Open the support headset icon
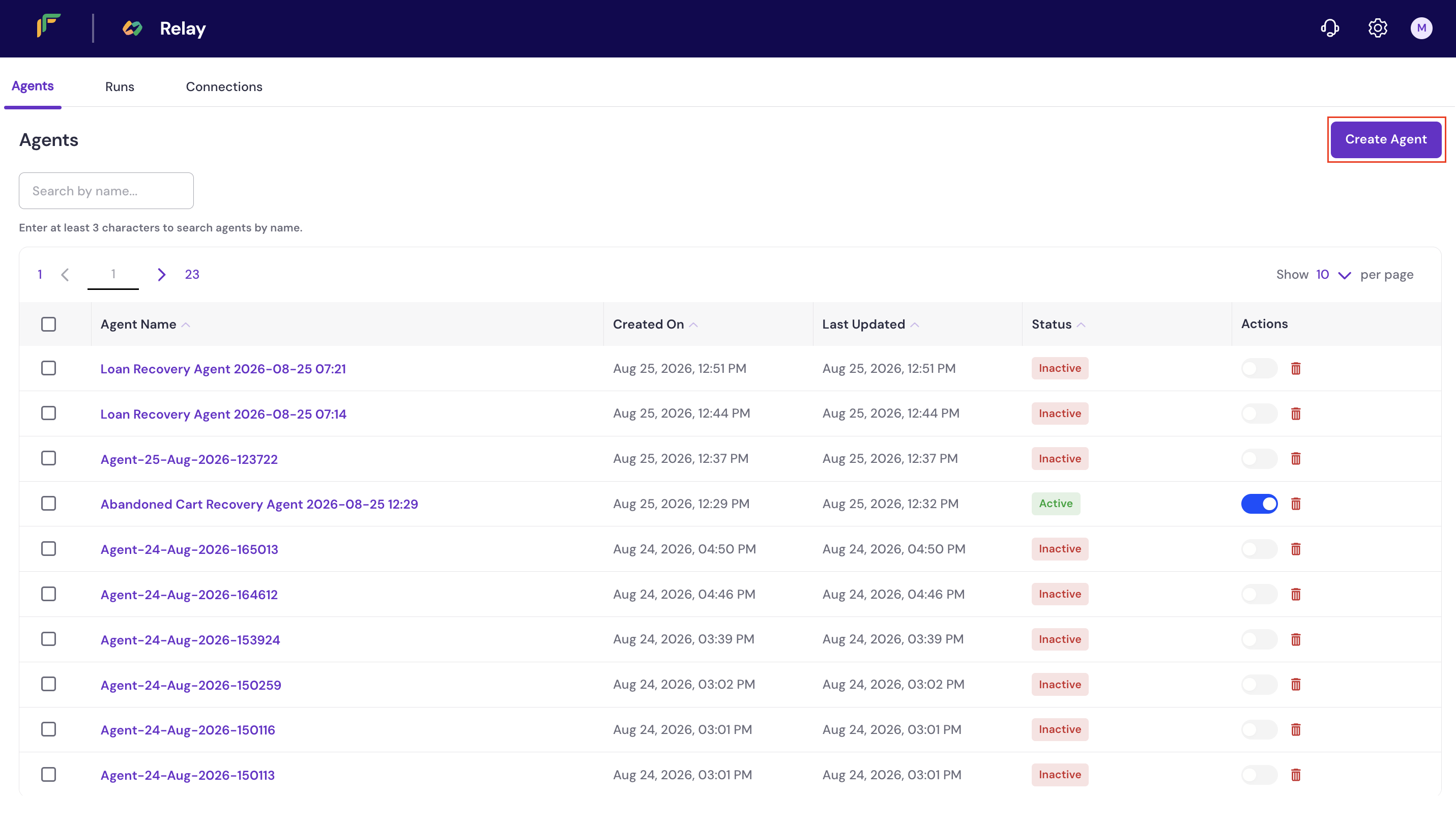Screen dimensions: 1456x824 click(x=1330, y=28)
